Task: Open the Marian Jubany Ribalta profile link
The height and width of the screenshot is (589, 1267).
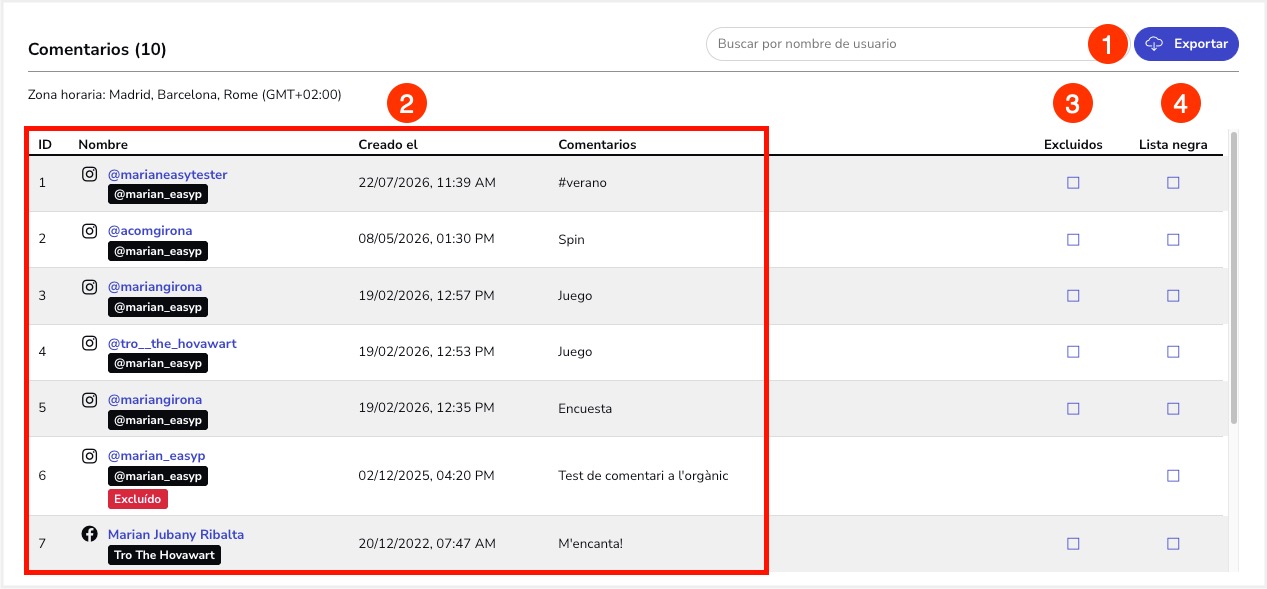Action: click(x=176, y=534)
